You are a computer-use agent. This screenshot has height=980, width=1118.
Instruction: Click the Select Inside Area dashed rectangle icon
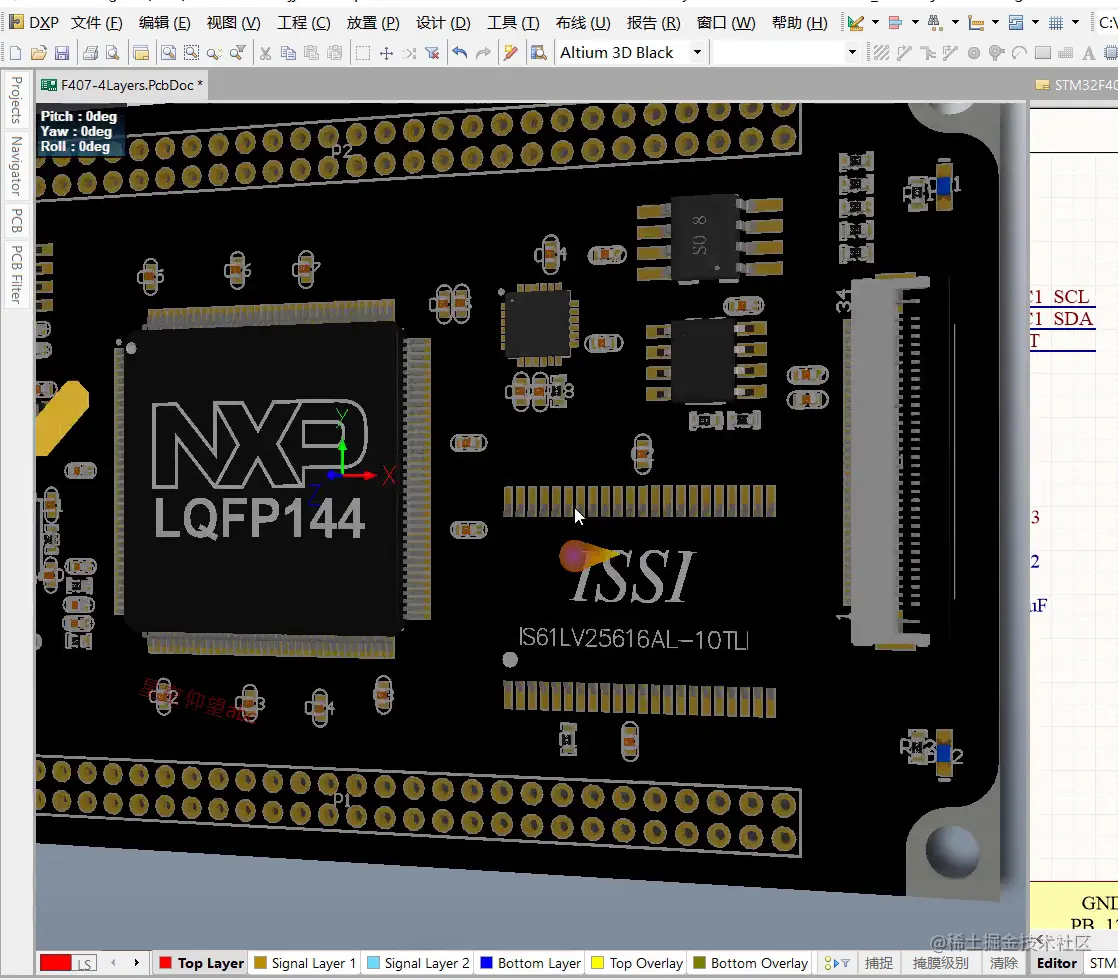[363, 53]
